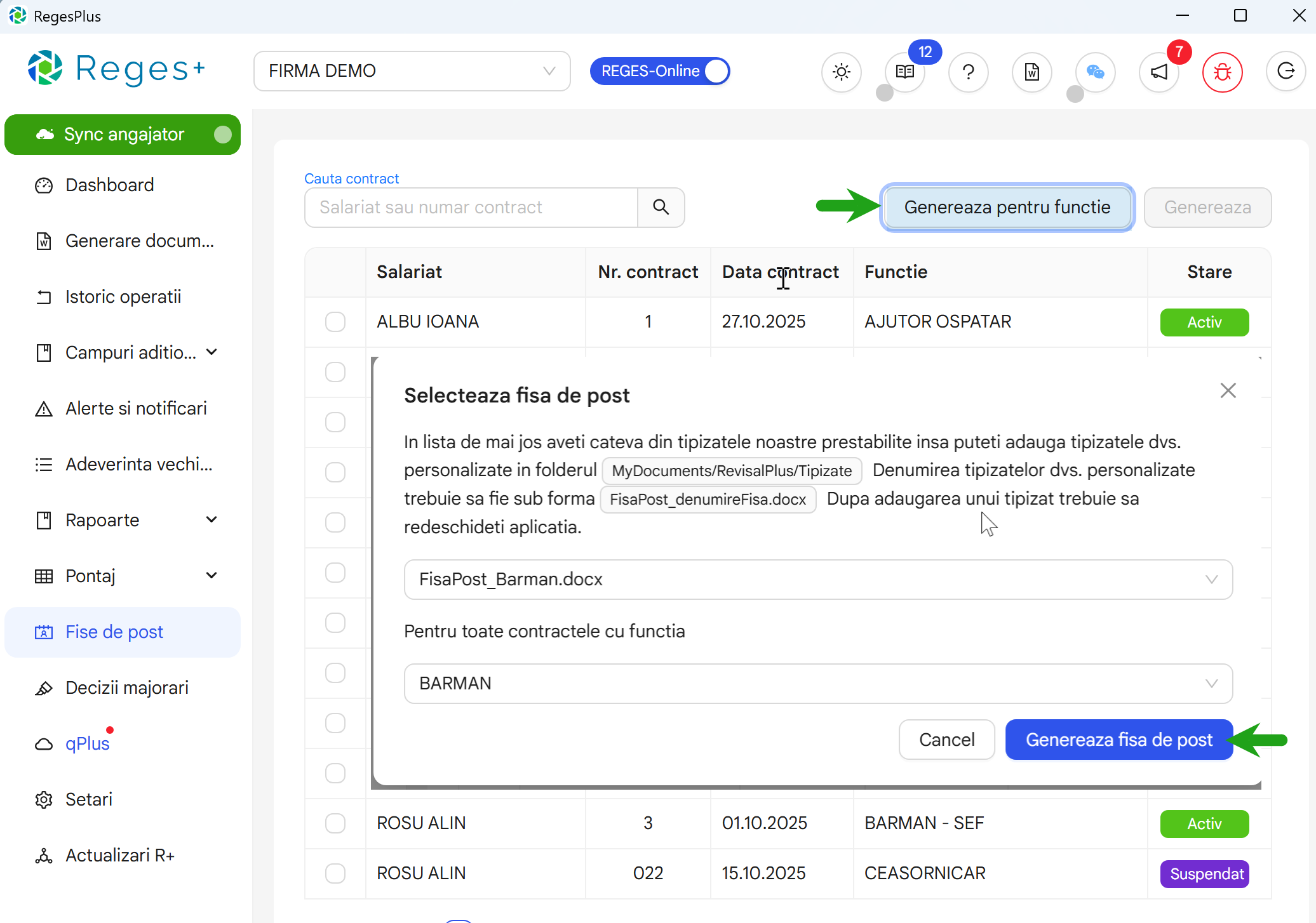Click the logout icon in the top right

pyautogui.click(x=1286, y=72)
